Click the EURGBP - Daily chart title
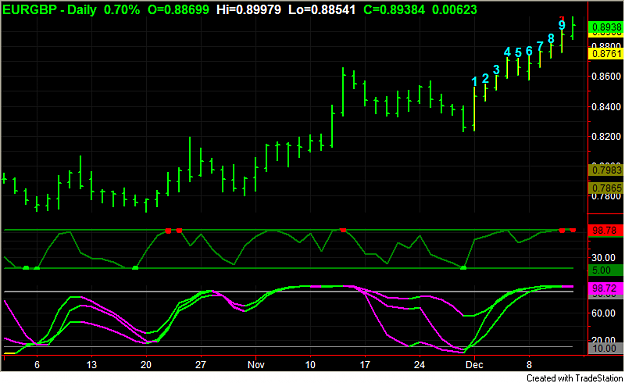625x383 pixels. click(49, 10)
